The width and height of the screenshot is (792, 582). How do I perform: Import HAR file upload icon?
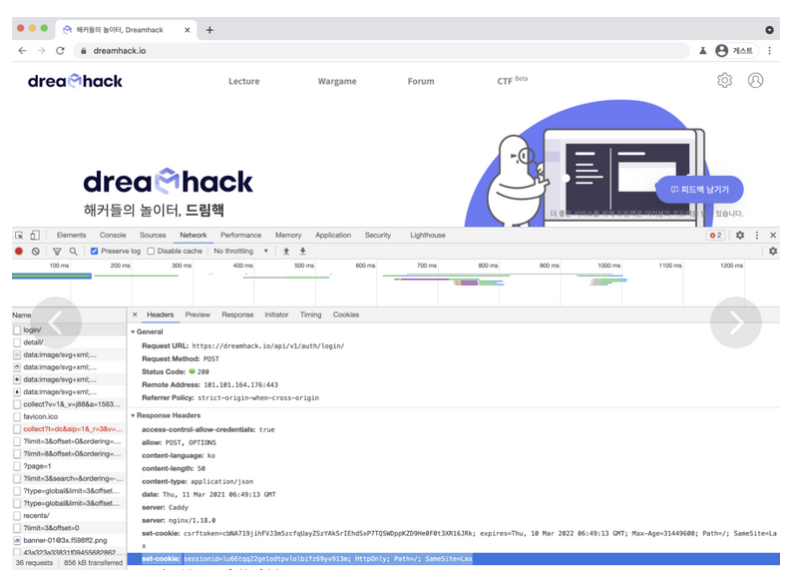click(x=286, y=251)
